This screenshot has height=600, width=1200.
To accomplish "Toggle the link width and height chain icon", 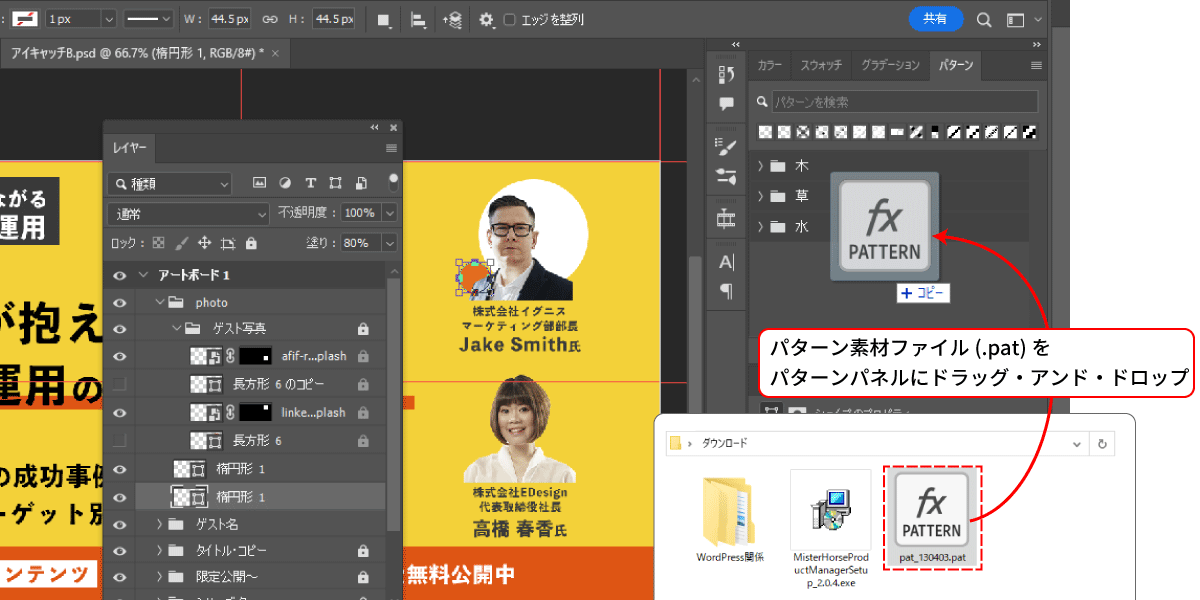I will 270,19.
